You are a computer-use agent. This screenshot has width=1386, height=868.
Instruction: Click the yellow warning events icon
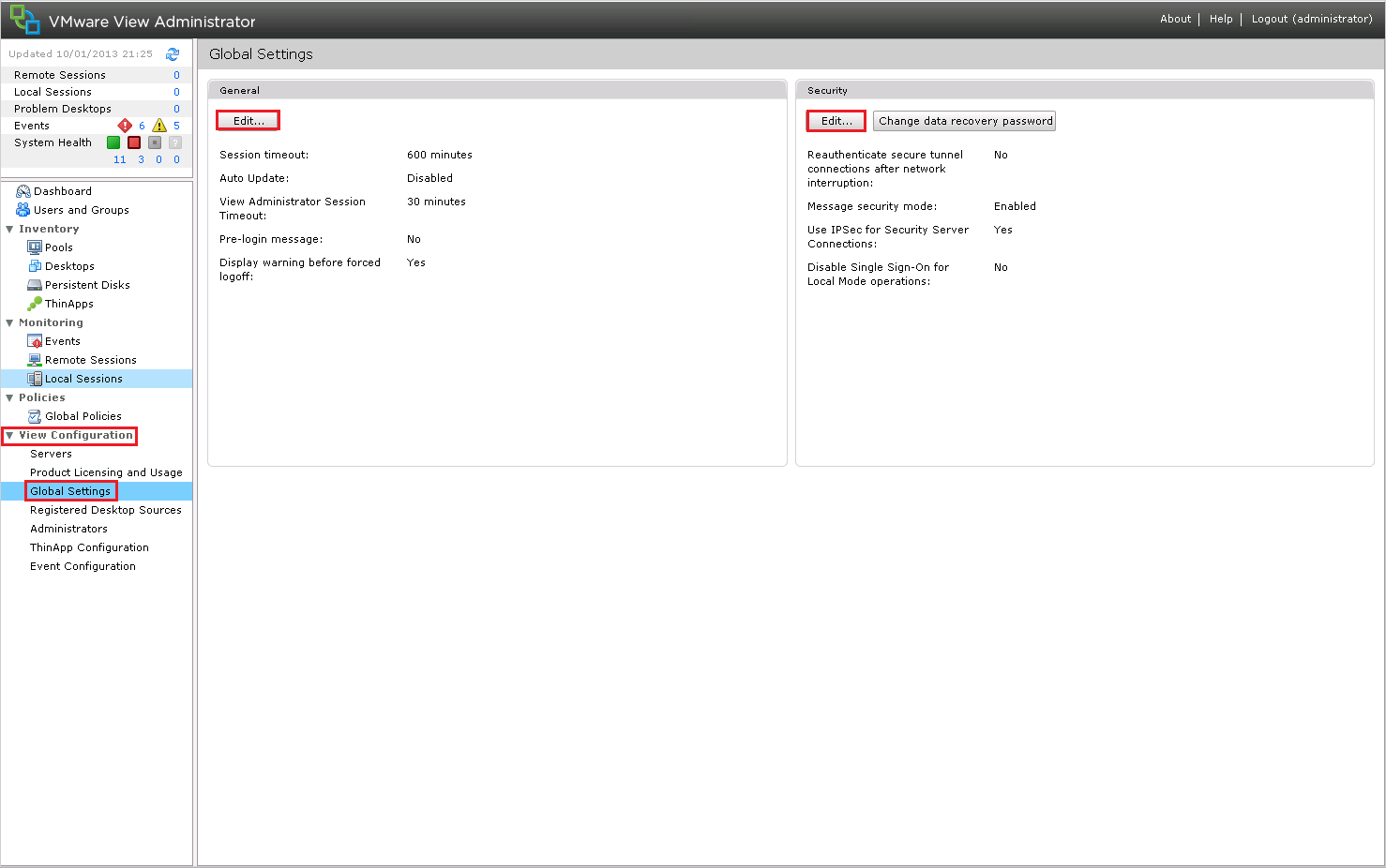click(159, 126)
